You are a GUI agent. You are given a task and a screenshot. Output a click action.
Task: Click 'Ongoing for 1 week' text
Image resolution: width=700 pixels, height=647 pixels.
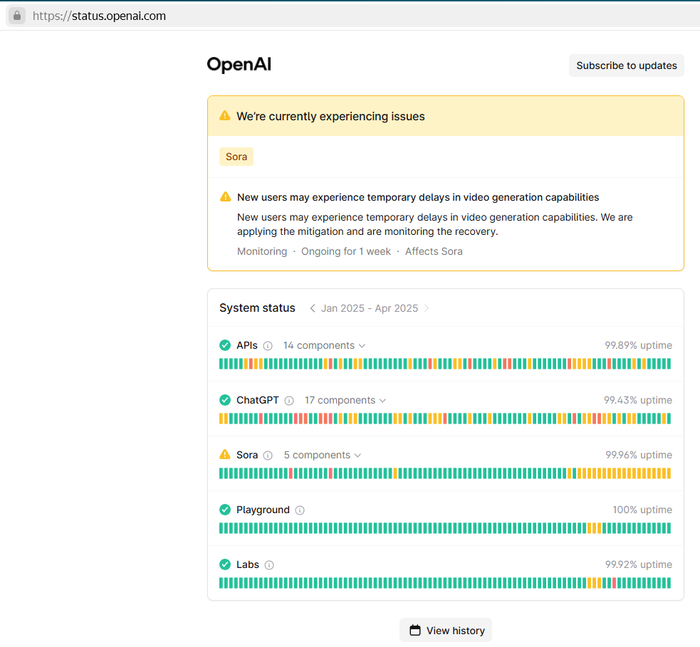[346, 251]
